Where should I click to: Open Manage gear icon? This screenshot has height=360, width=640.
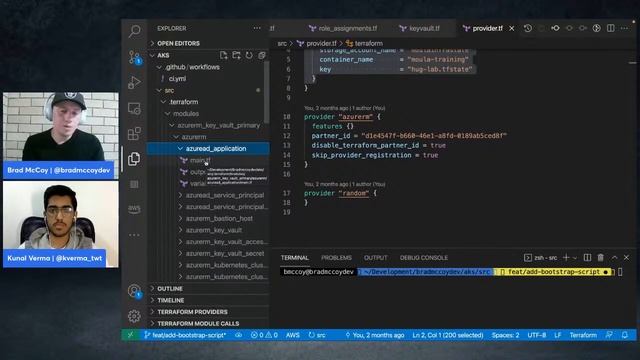point(134,316)
